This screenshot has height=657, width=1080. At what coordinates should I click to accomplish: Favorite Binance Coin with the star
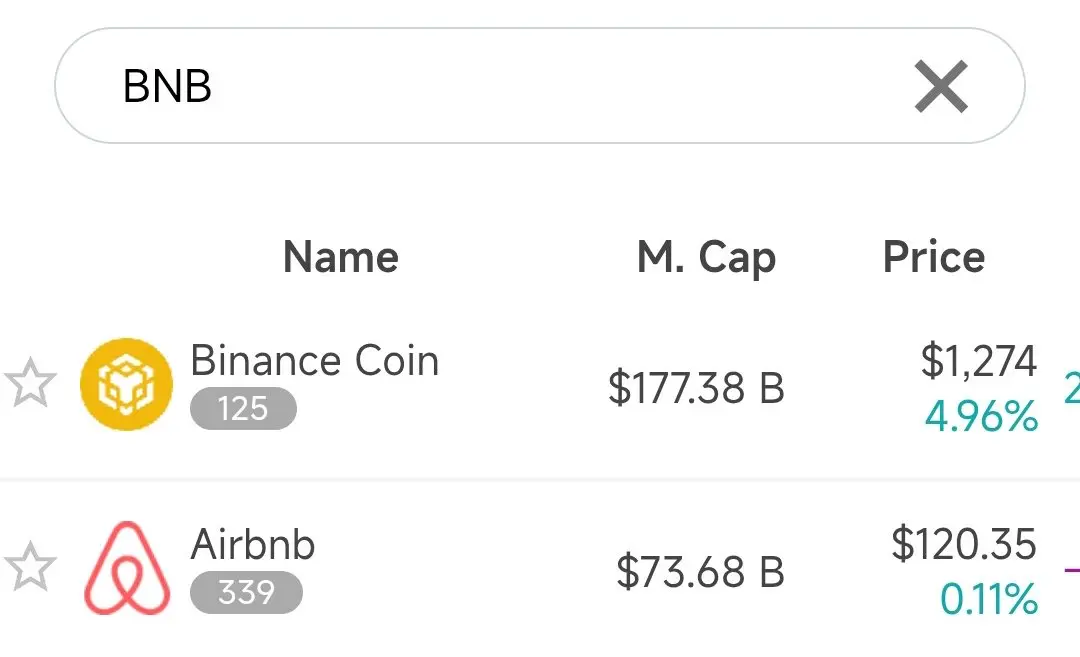(x=29, y=385)
